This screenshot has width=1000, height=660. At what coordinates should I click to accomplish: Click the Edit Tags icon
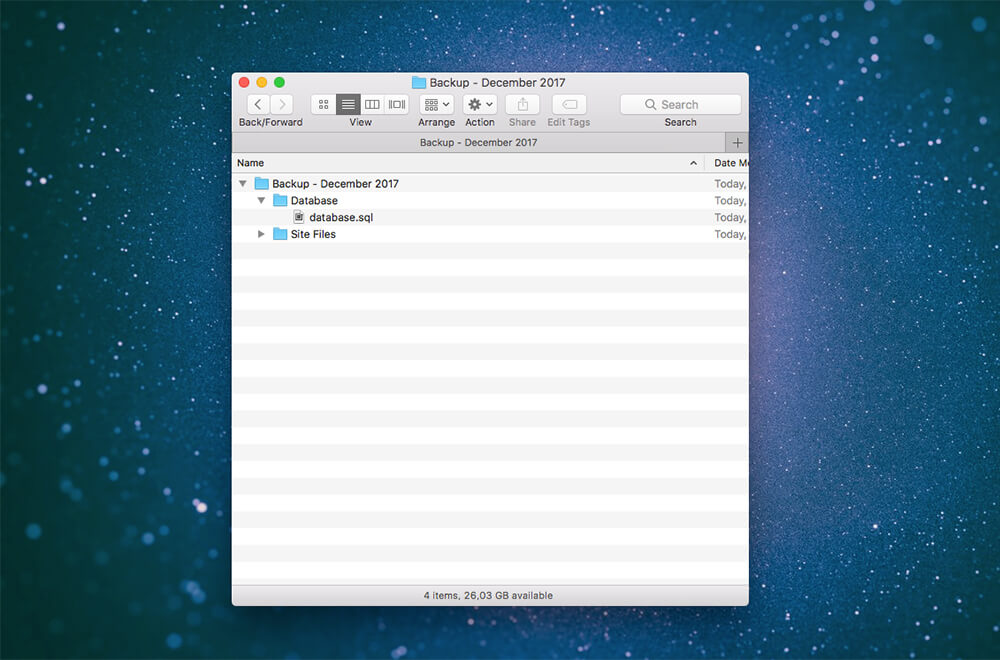click(x=569, y=104)
